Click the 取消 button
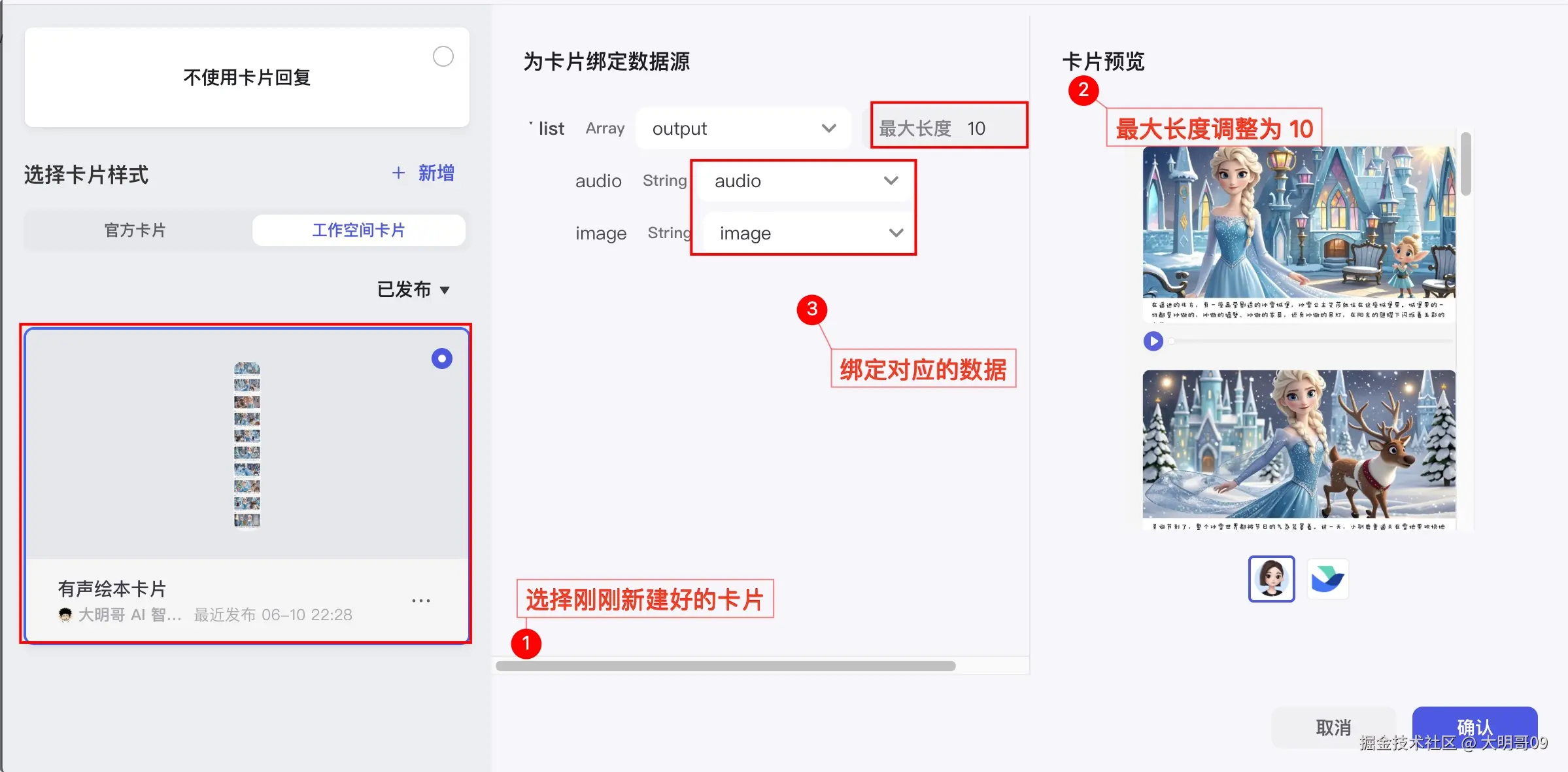 1333,727
